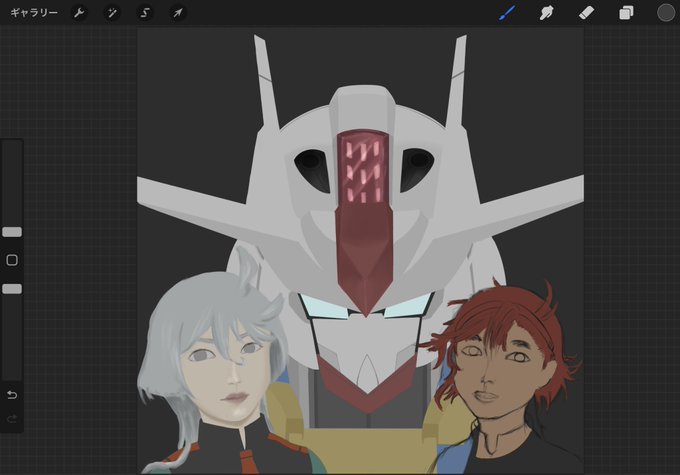Image resolution: width=680 pixels, height=475 pixels.
Task: Activate the Transform arrow tool
Action: tap(178, 13)
